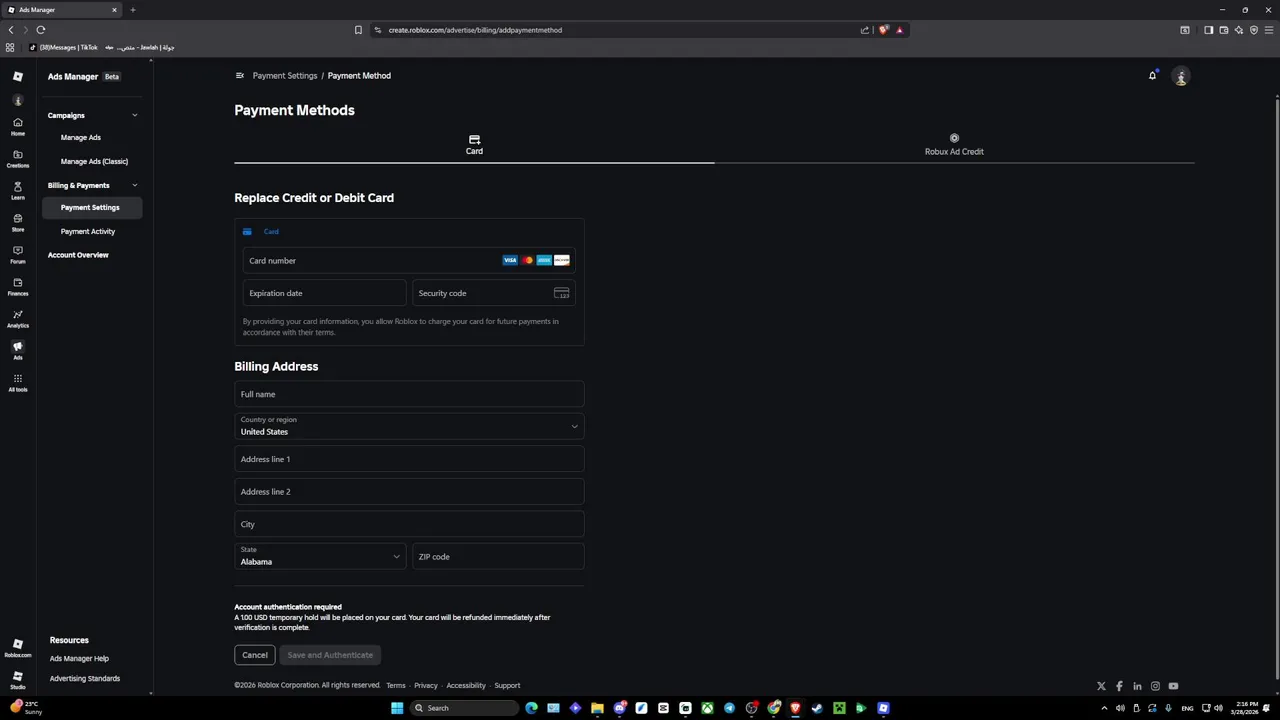Open Account Overview nav item
The image size is (1280, 720).
[78, 255]
